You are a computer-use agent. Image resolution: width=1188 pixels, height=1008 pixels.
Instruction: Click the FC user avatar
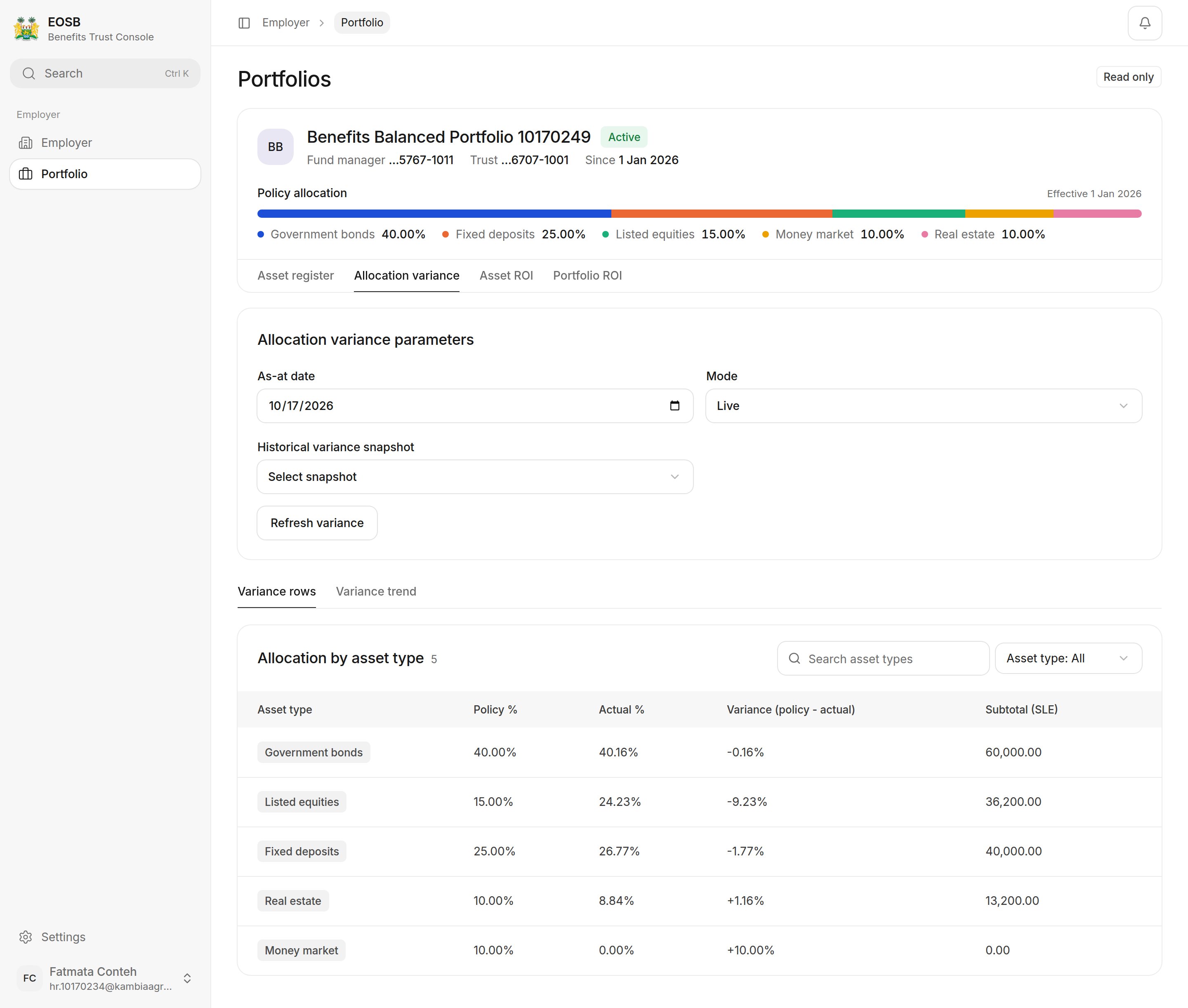(x=30, y=978)
